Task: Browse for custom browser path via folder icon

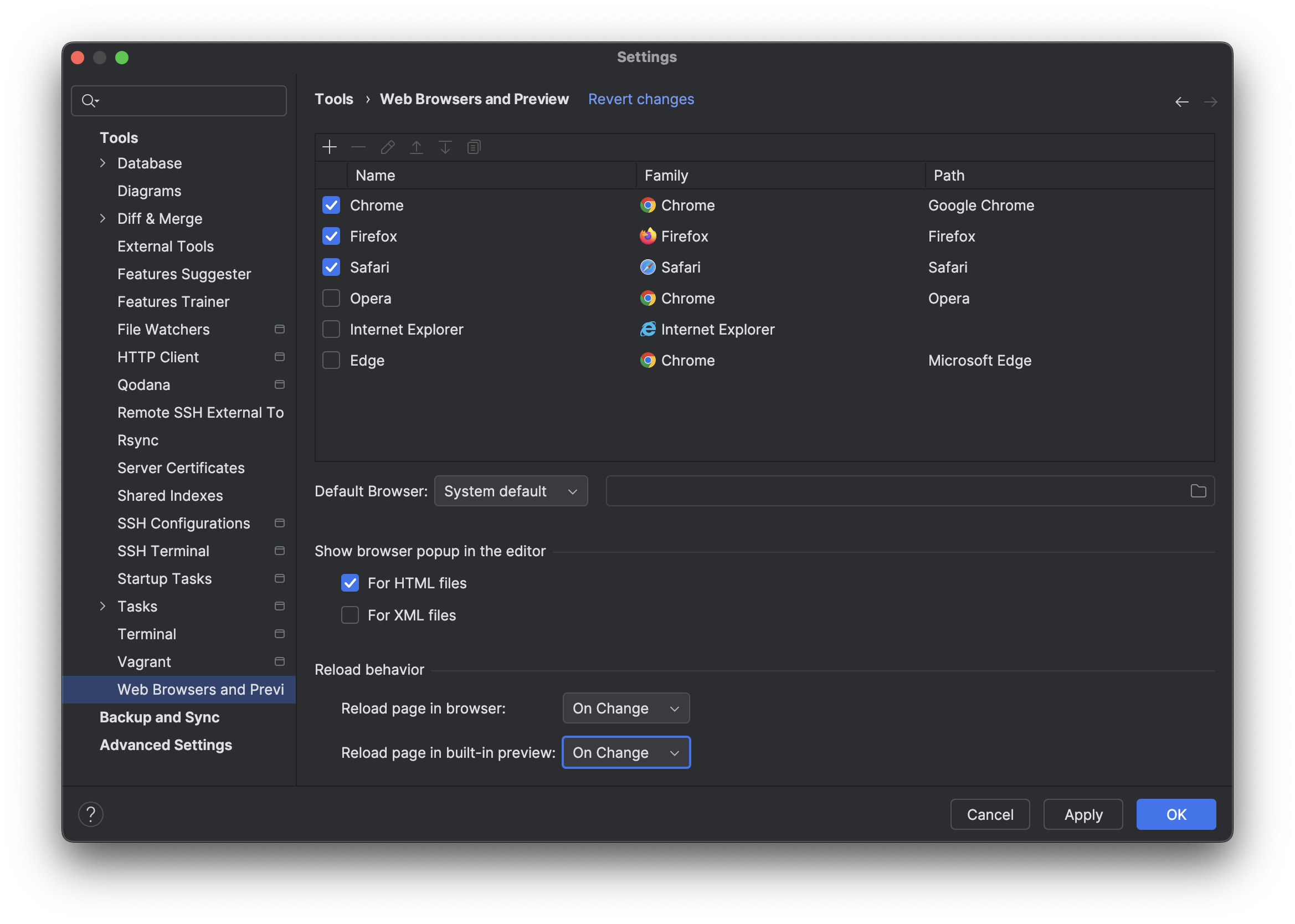Action: coord(1198,490)
